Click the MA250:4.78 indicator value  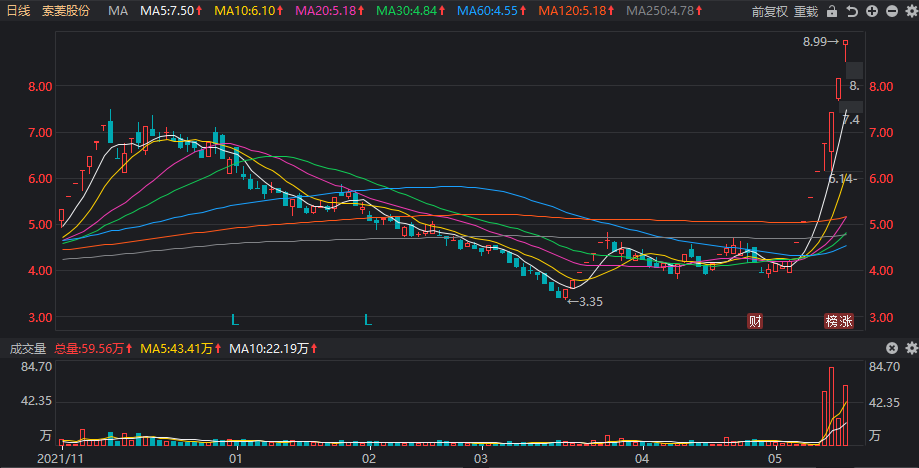coord(659,11)
